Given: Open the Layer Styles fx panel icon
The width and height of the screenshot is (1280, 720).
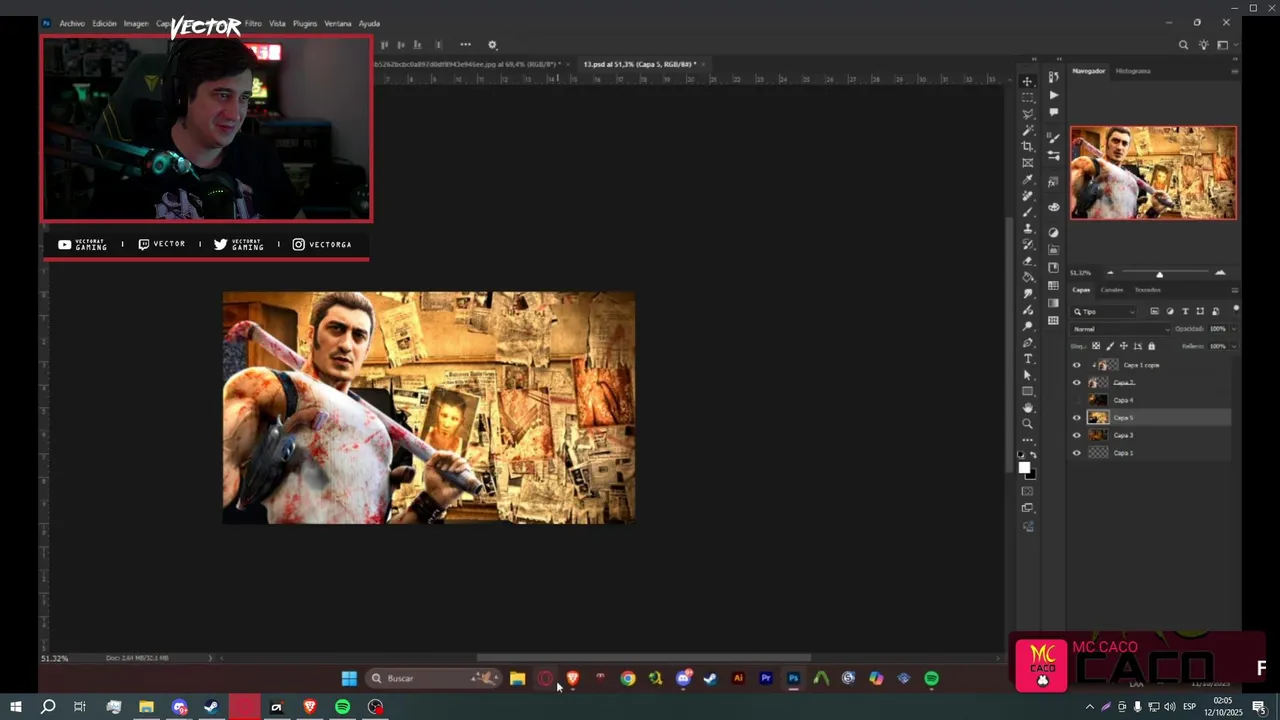Looking at the screenshot, I should (x=1053, y=182).
